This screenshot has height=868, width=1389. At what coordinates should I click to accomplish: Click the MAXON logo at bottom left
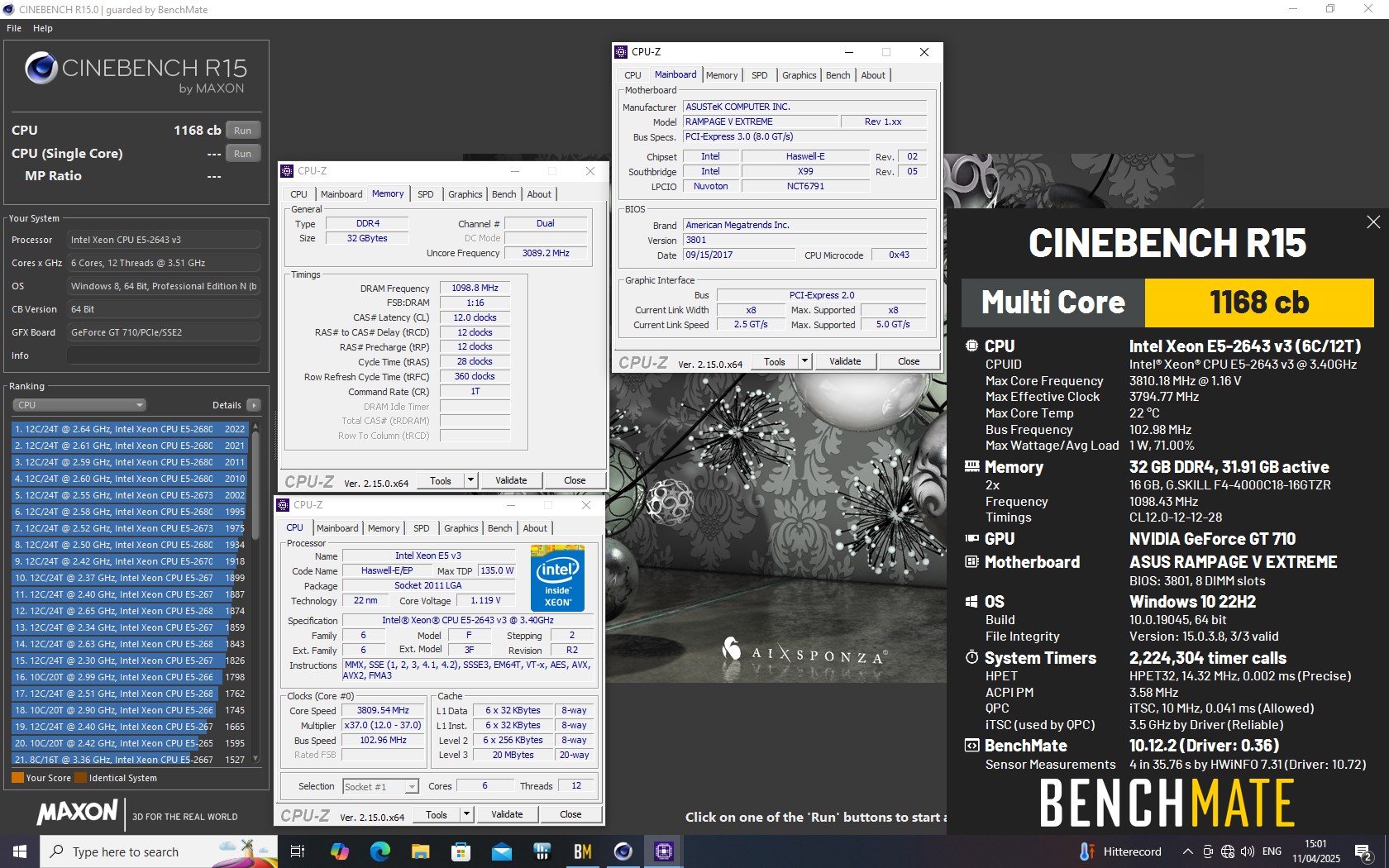77,813
